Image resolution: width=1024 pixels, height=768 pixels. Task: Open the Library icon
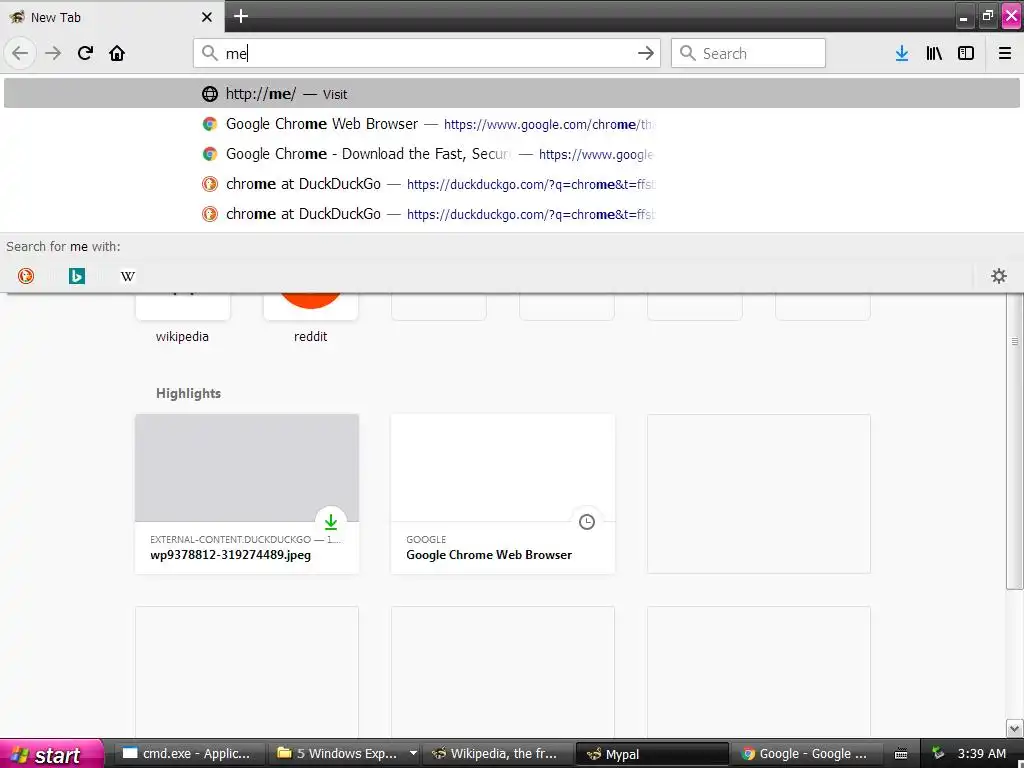tap(934, 53)
